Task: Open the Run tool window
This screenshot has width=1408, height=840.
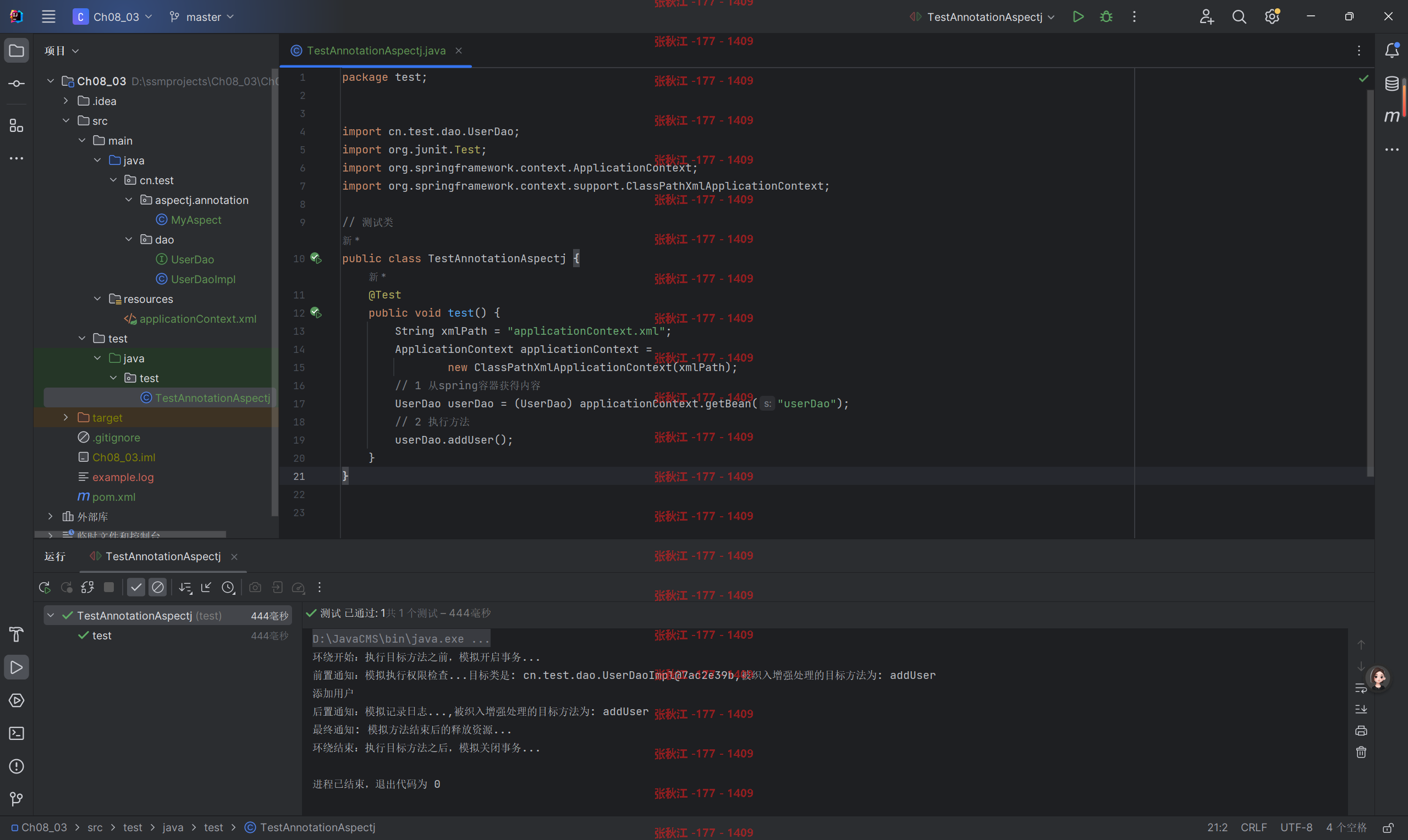Action: click(16, 667)
